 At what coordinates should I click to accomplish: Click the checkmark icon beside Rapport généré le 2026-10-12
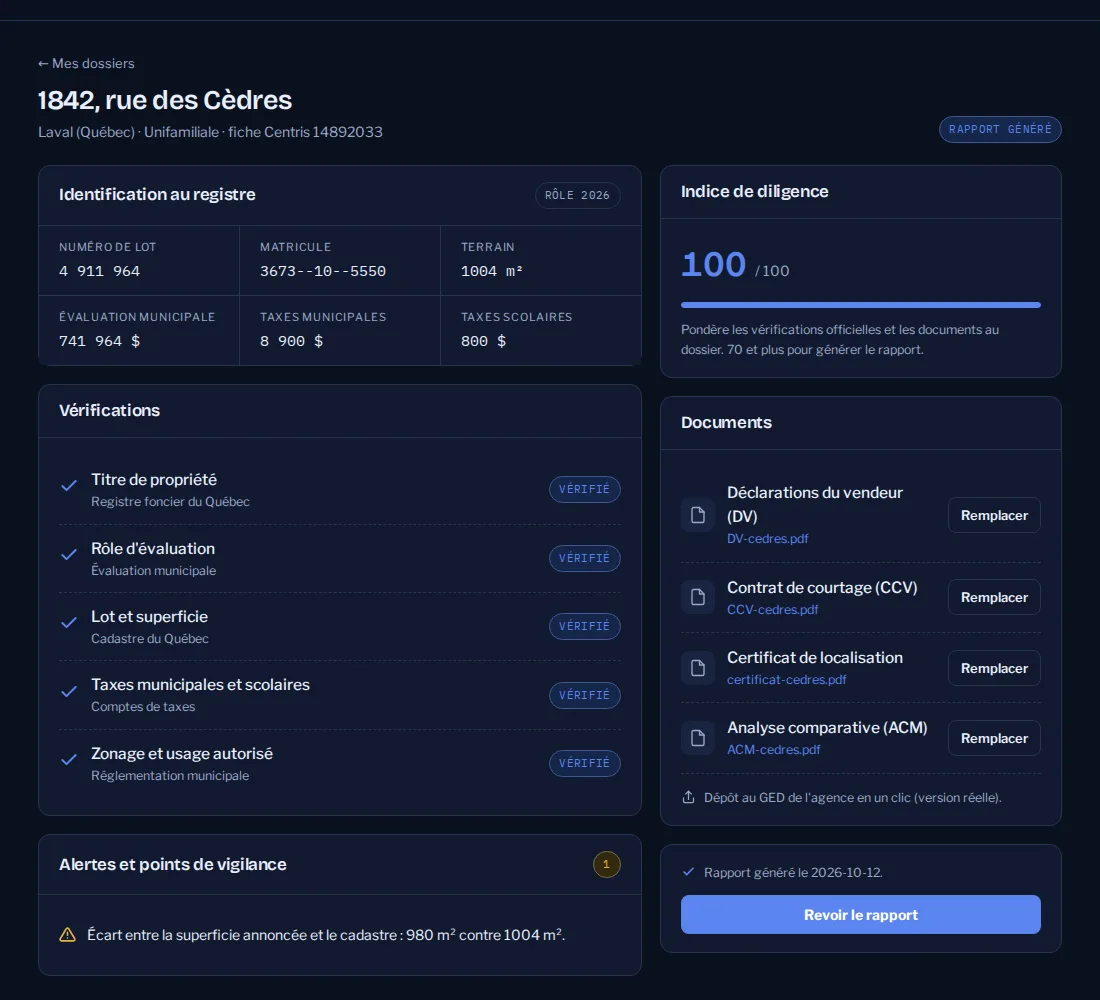coord(688,872)
